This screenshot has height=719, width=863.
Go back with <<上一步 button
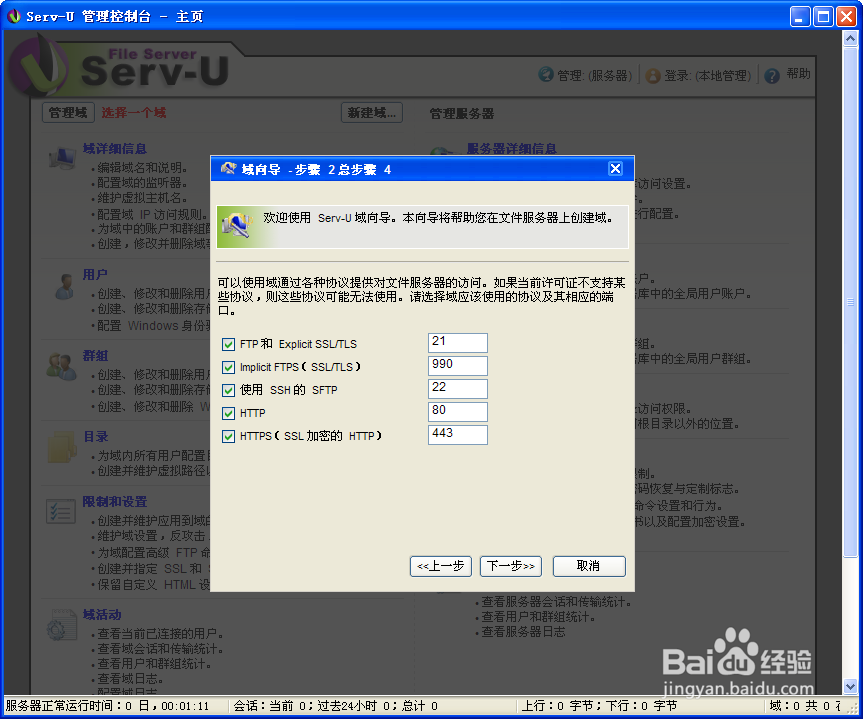click(x=440, y=566)
